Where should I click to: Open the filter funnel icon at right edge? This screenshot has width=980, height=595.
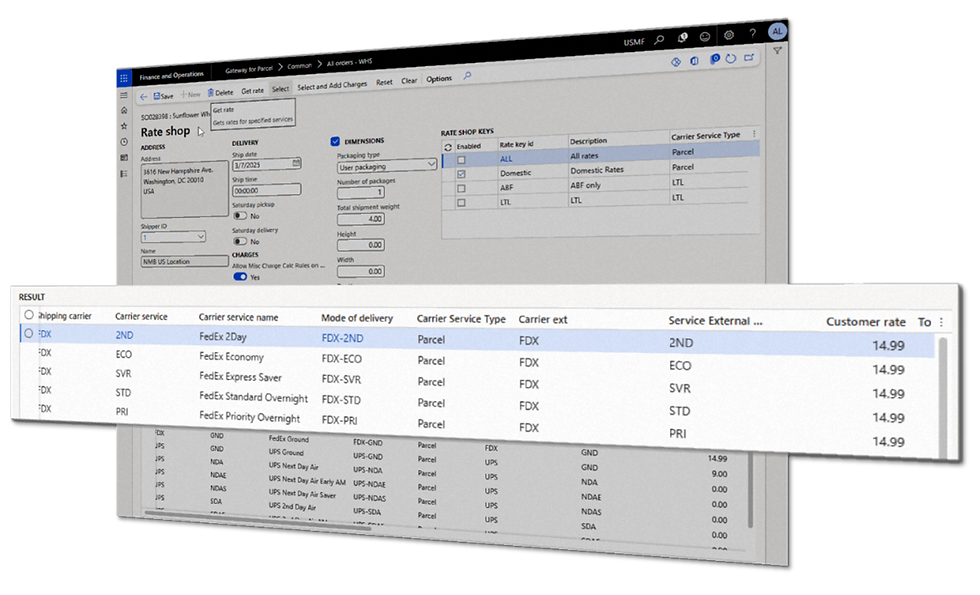(x=778, y=51)
